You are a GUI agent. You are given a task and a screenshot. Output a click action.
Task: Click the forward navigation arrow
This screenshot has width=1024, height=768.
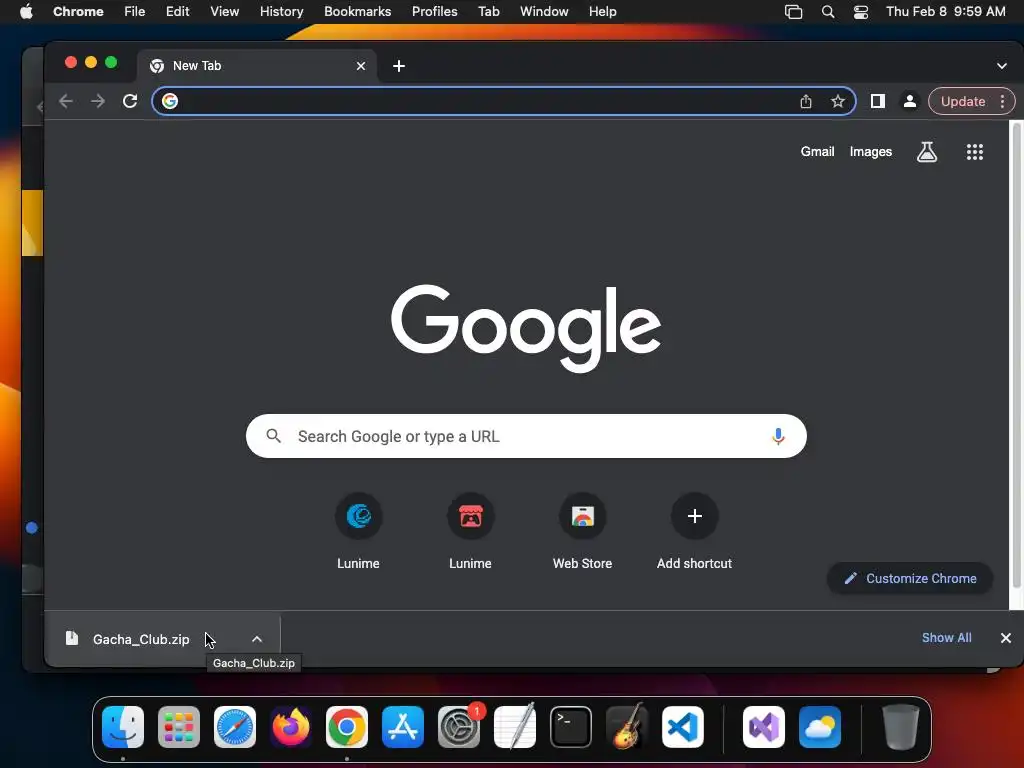[98, 101]
